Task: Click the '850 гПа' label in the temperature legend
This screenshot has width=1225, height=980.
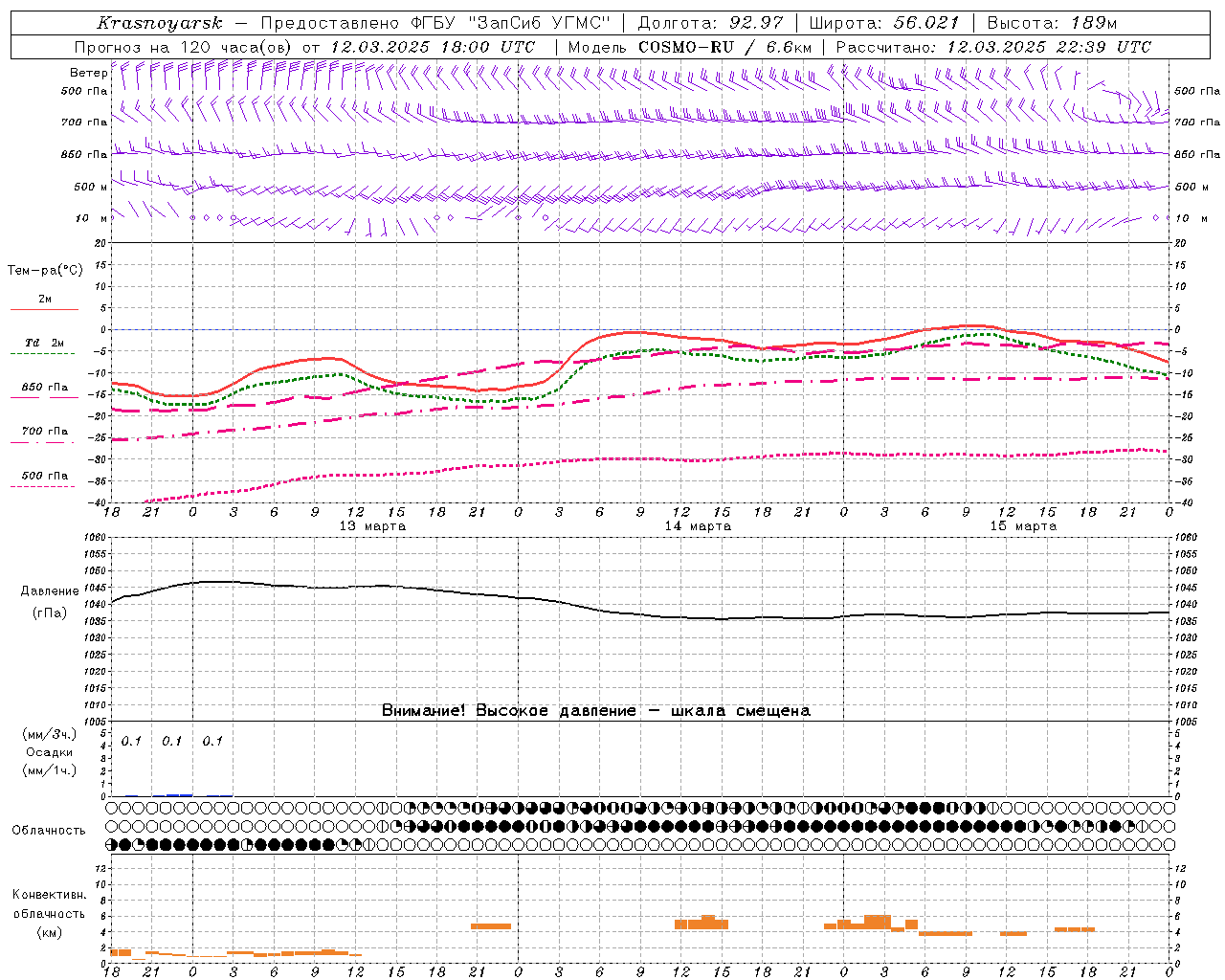Action: point(45,388)
